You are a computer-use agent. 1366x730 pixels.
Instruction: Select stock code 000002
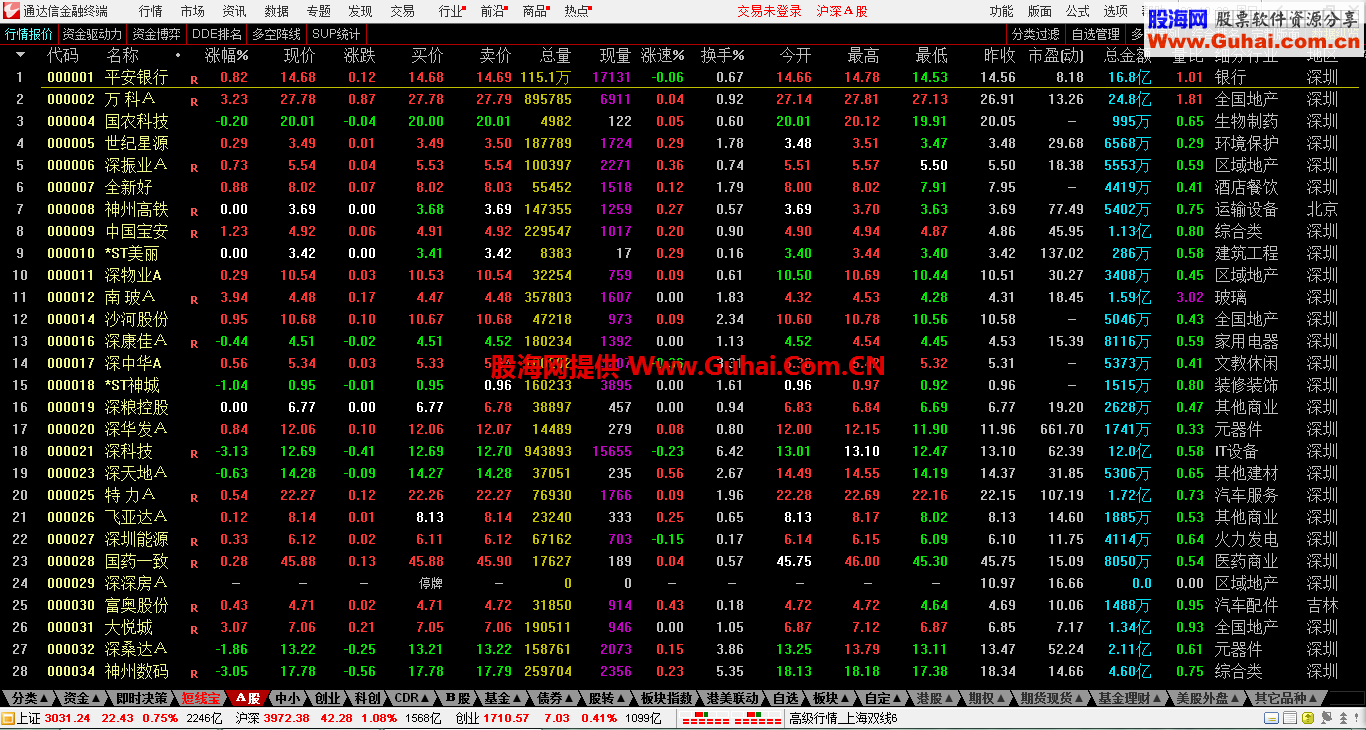pyautogui.click(x=71, y=99)
